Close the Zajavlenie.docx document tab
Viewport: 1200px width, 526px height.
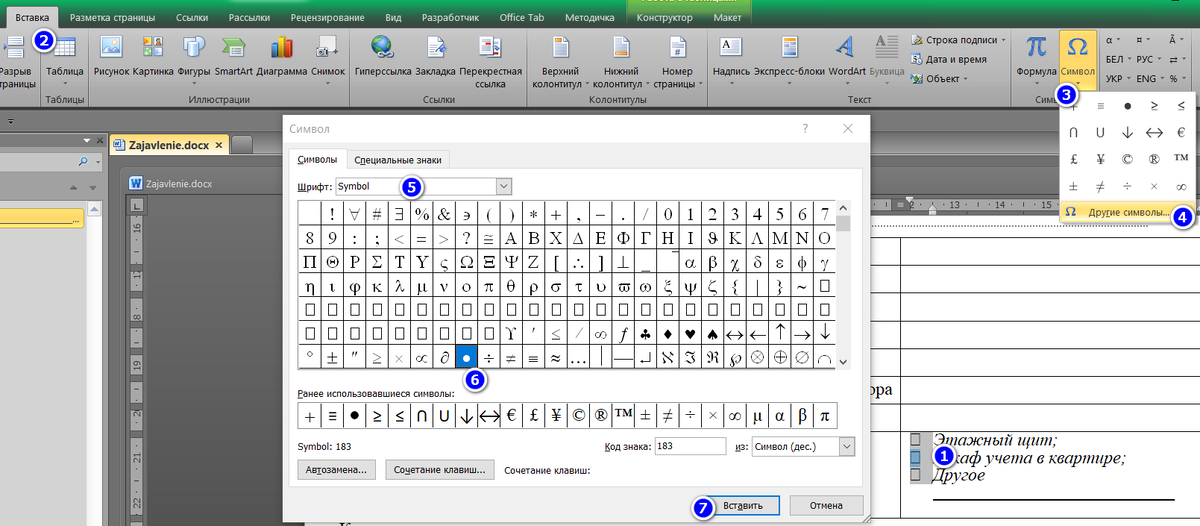tap(219, 145)
